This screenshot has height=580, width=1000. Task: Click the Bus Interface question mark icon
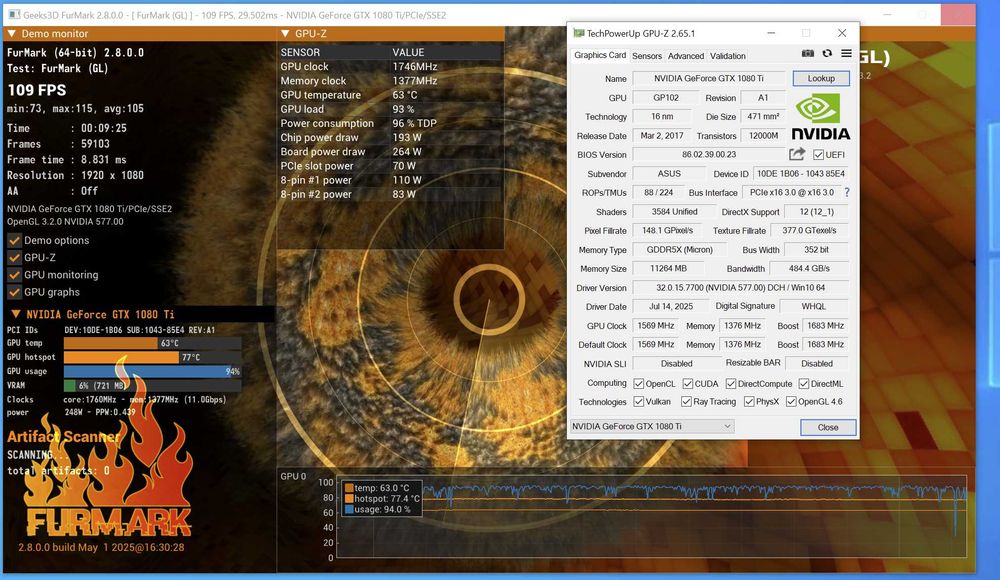(x=847, y=192)
